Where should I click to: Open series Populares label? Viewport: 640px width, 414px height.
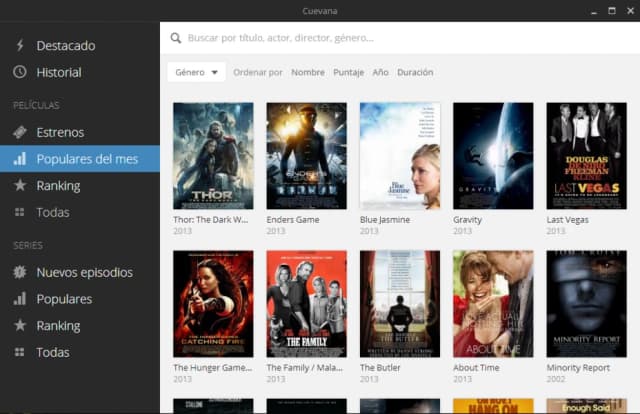tap(64, 299)
